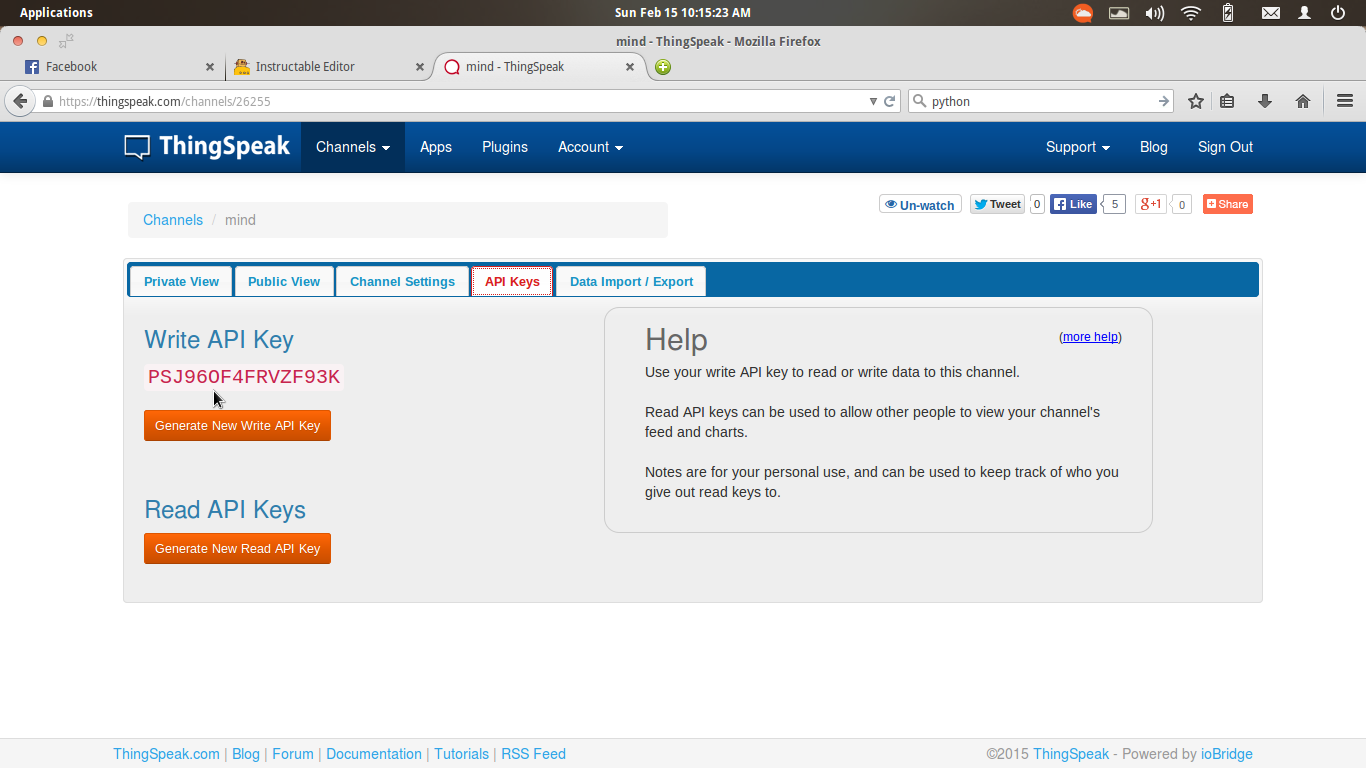The height and width of the screenshot is (768, 1366).
Task: Open the volume speaker tray icon
Action: tap(1155, 13)
